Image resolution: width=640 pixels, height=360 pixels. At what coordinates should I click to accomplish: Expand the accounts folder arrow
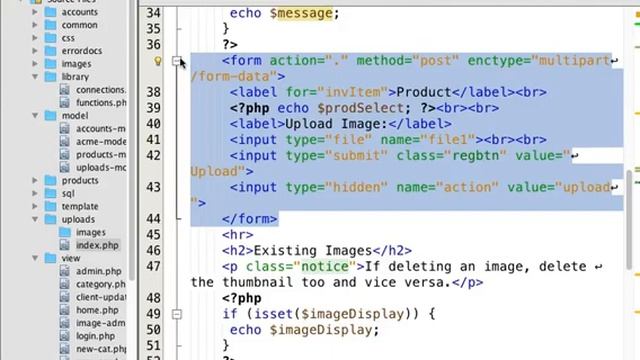(35, 12)
